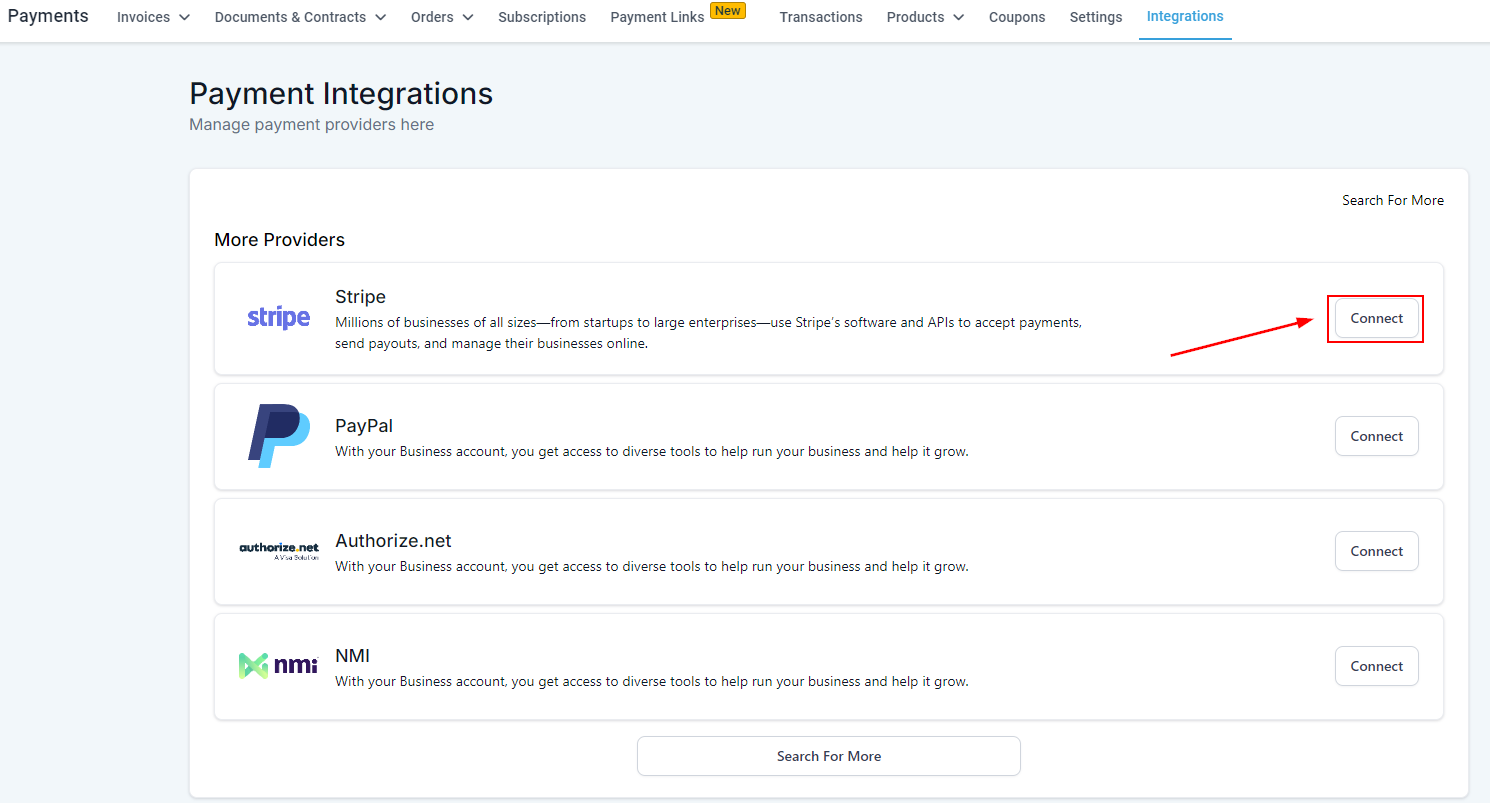Click the PayPal logo icon
Image resolution: width=1490 pixels, height=803 pixels.
tap(278, 436)
